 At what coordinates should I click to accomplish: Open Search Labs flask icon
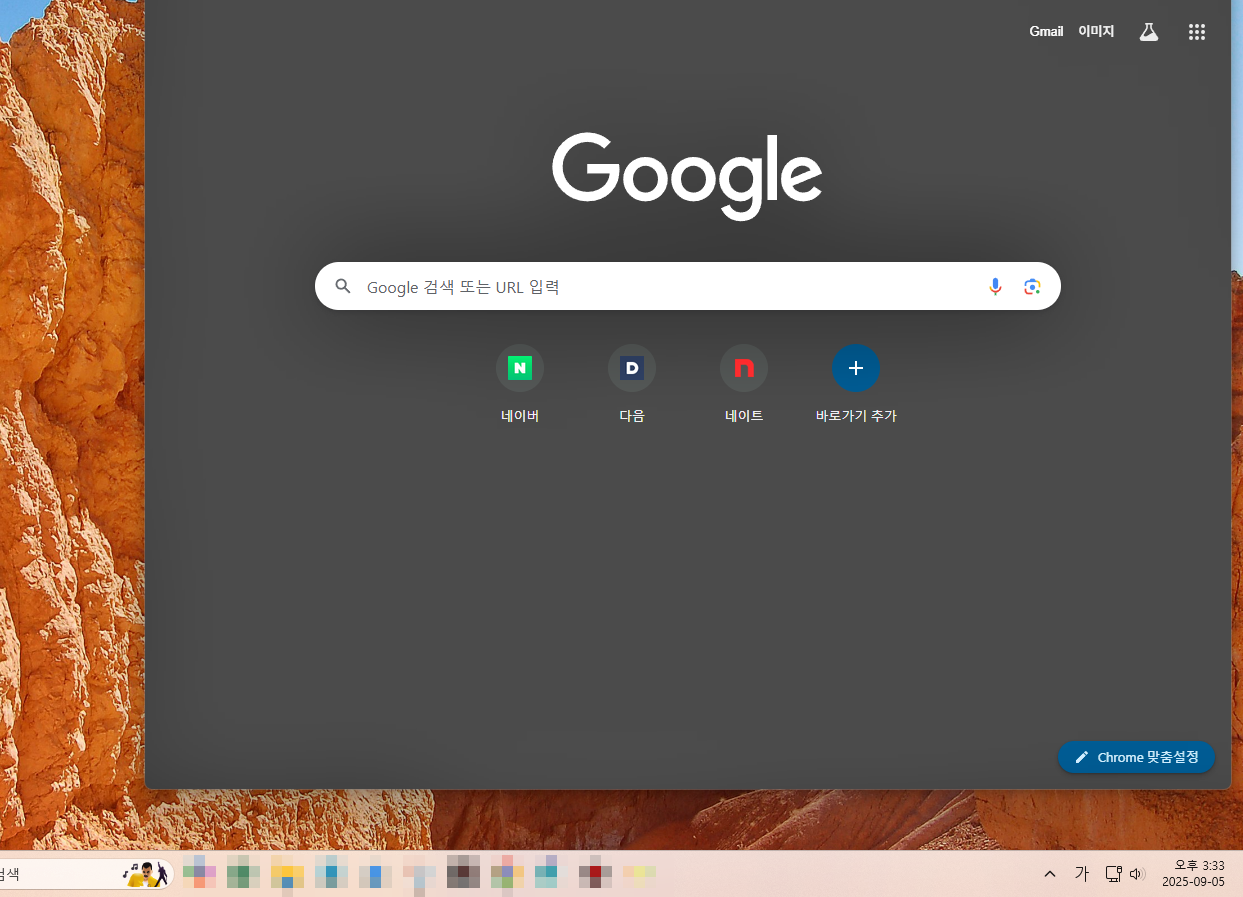click(x=1149, y=32)
